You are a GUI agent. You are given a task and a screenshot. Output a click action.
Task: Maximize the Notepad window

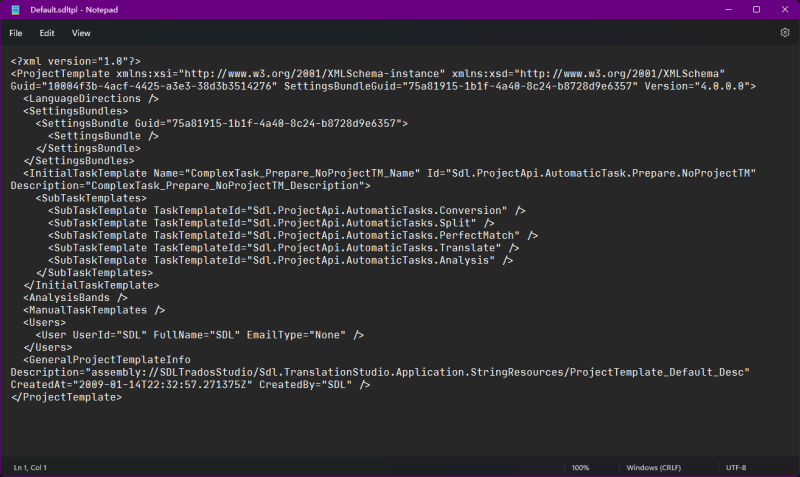755,9
